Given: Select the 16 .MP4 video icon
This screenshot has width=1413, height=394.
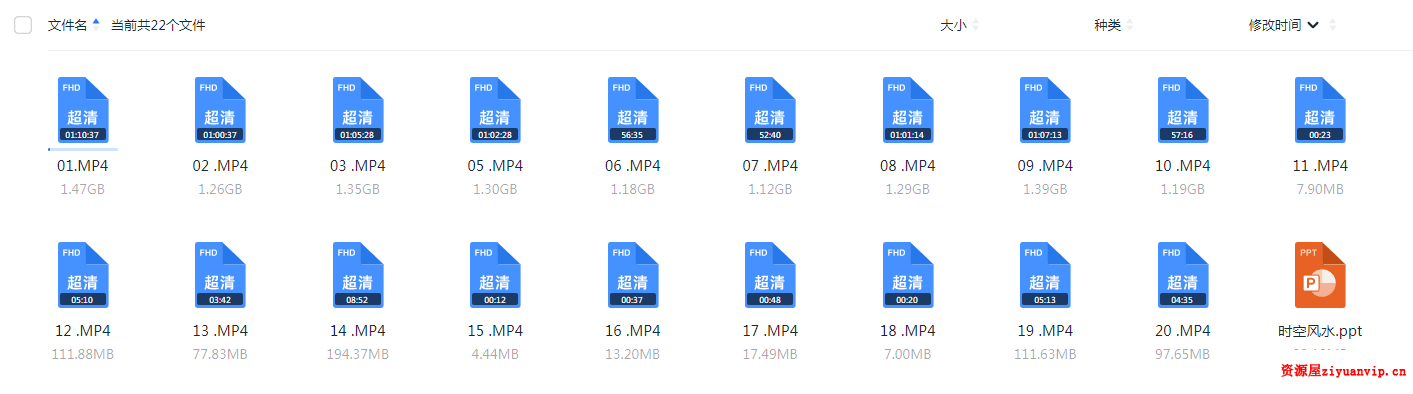Looking at the screenshot, I should point(633,275).
